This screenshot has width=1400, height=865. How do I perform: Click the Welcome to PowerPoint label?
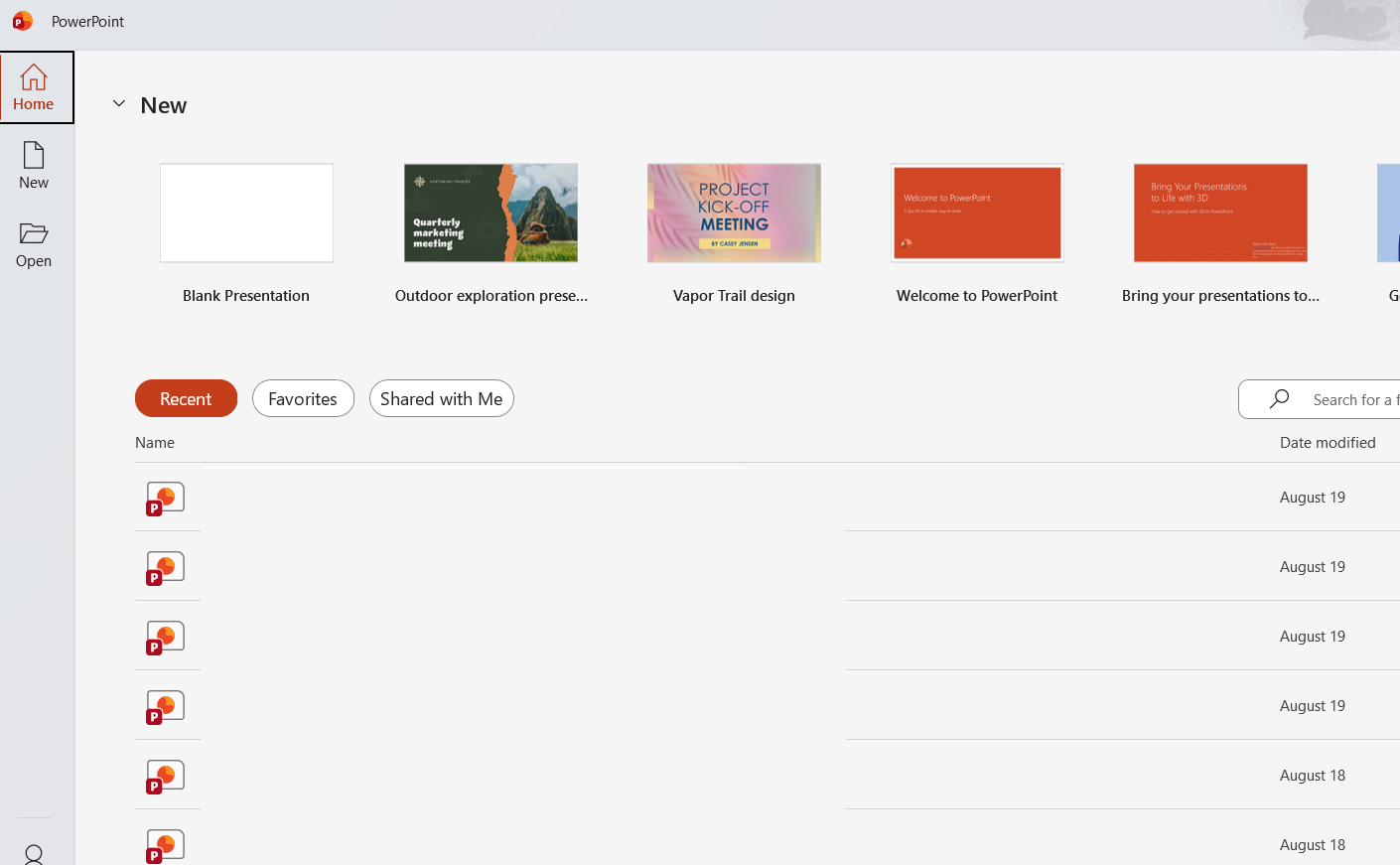977,296
